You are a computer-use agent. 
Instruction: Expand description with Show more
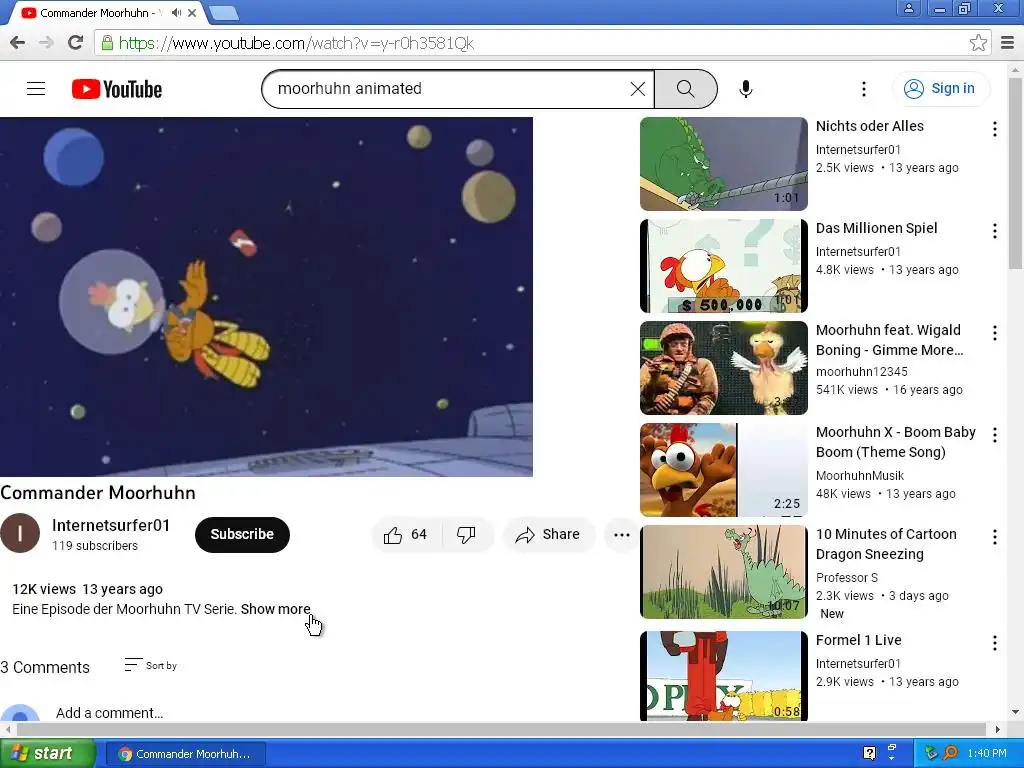coord(276,609)
